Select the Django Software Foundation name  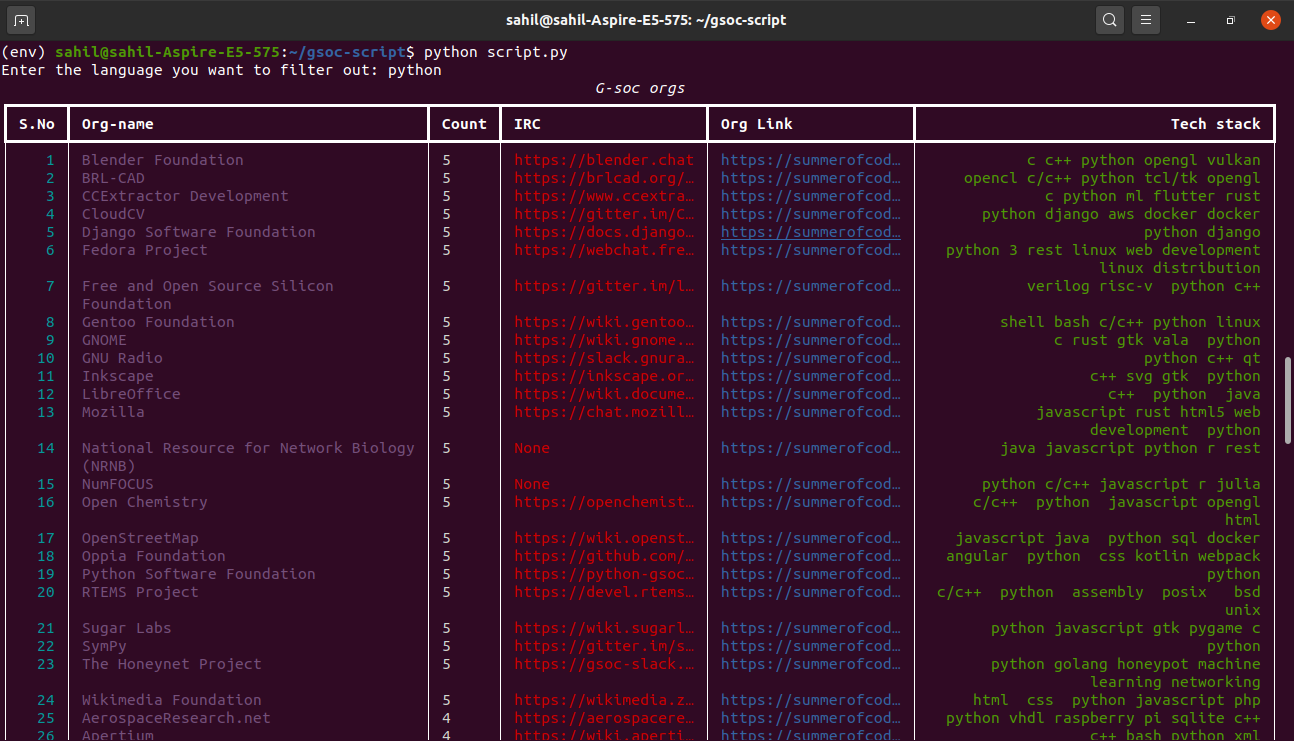(x=199, y=232)
